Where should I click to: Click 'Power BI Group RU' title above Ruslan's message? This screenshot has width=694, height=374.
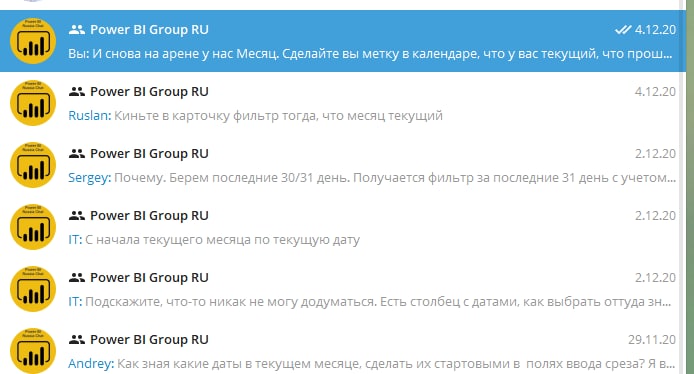[x=149, y=92]
